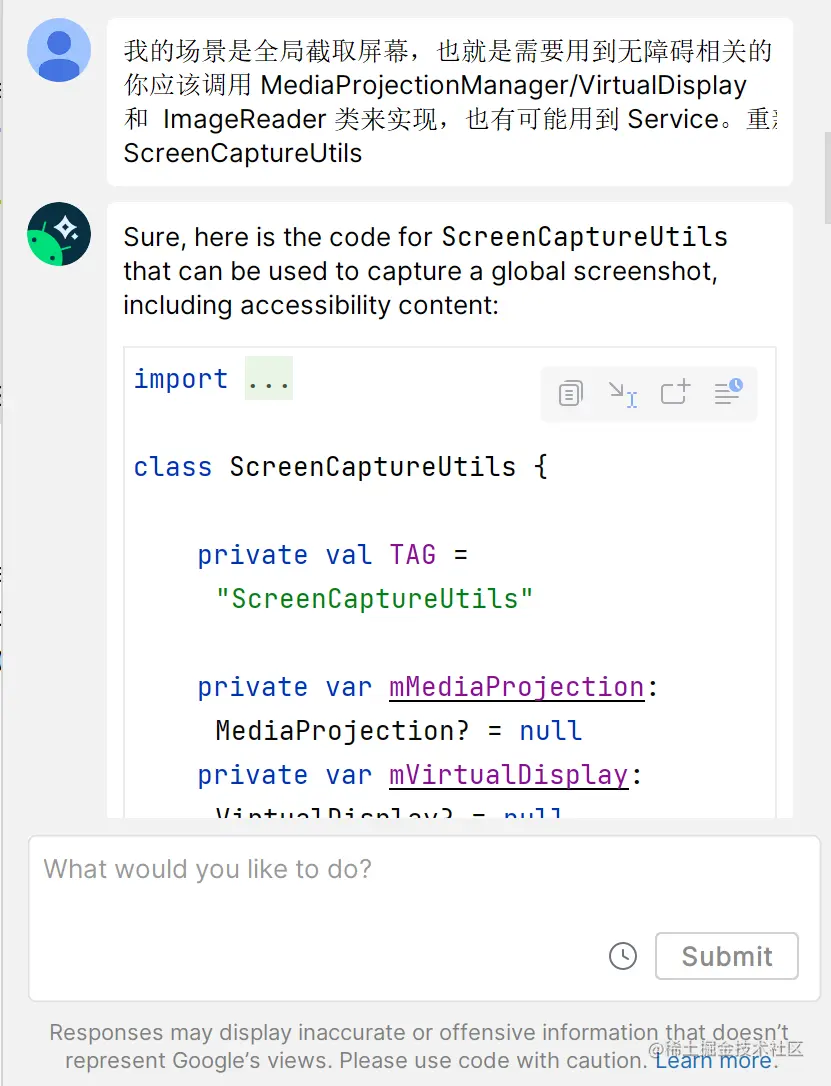The width and height of the screenshot is (831, 1086).
Task: Click the TAG constant name
Action: point(413,555)
